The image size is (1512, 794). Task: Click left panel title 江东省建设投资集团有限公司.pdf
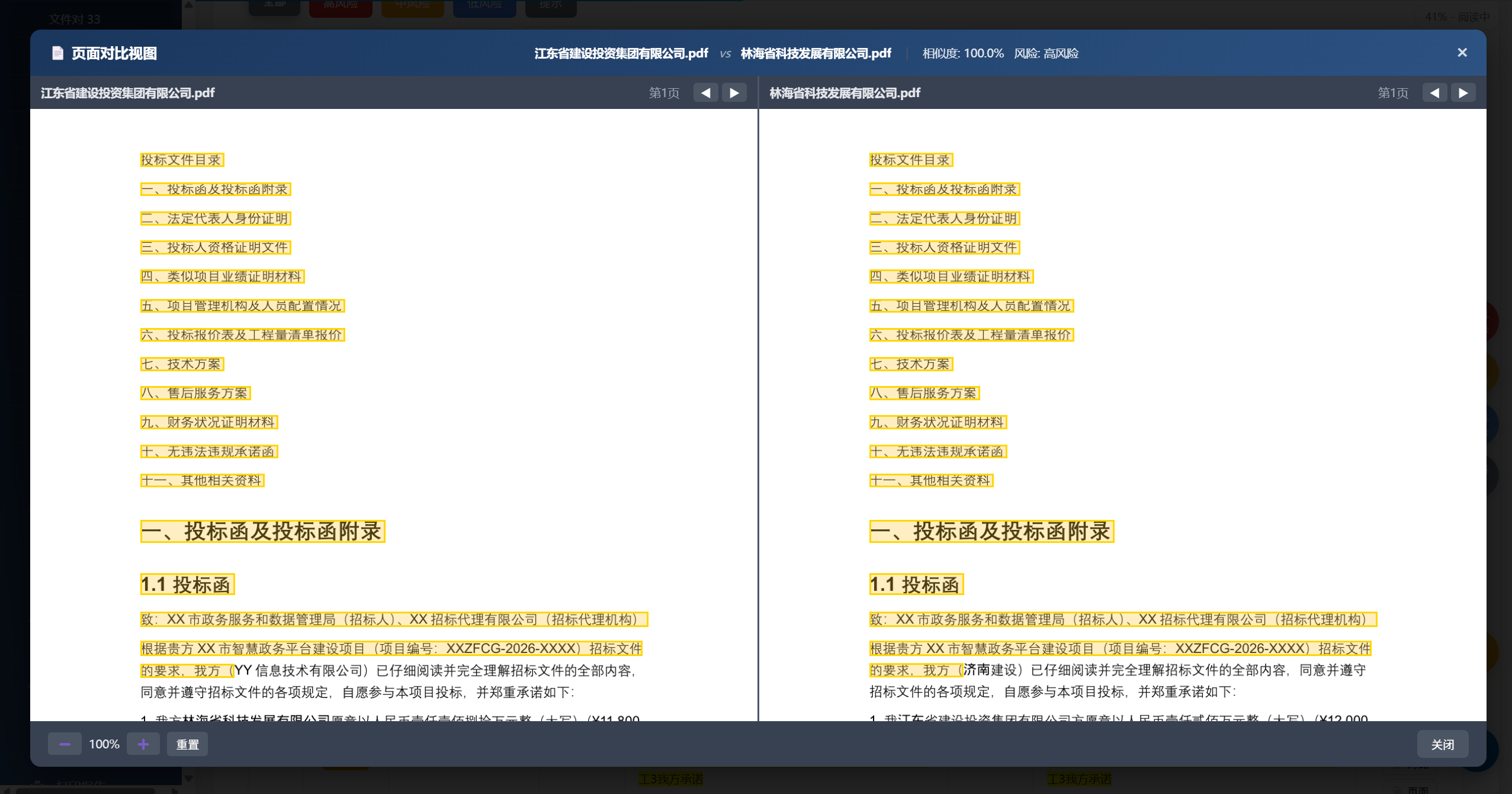pos(127,92)
